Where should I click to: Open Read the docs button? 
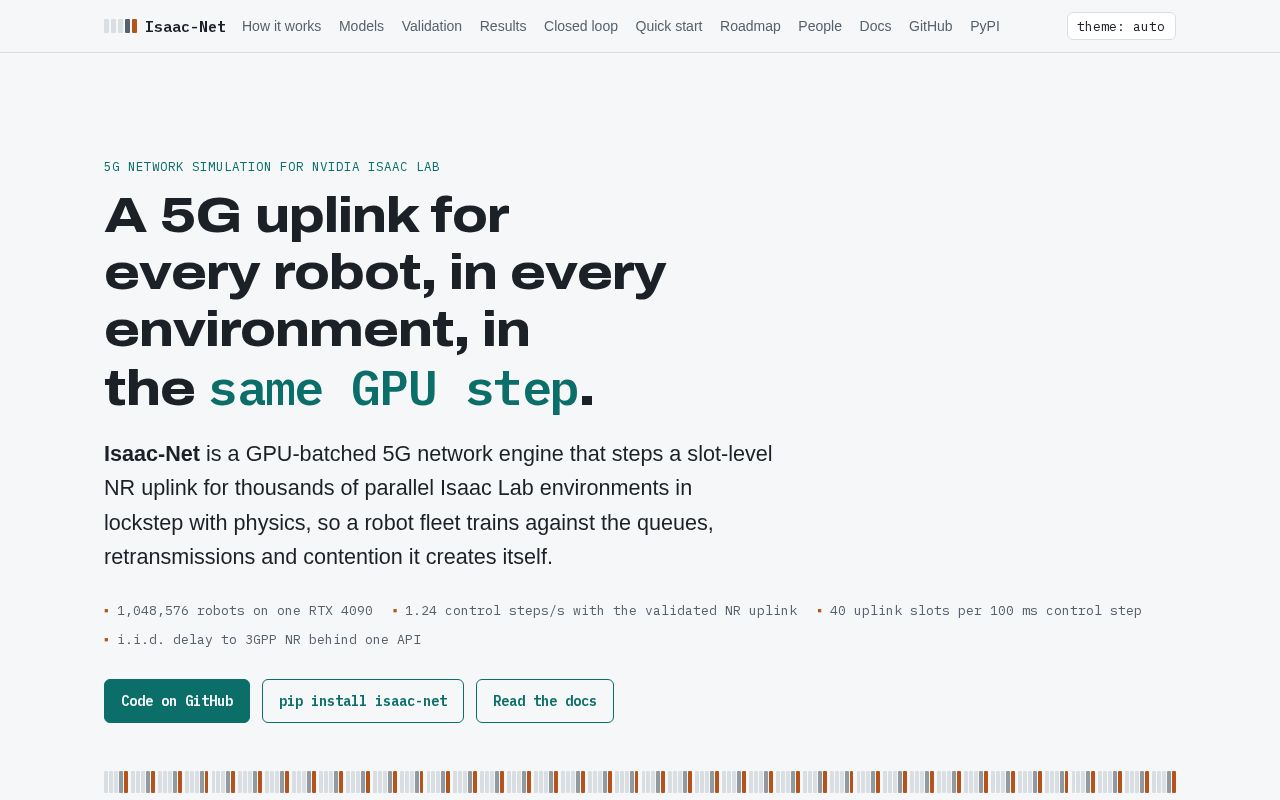pyautogui.click(x=545, y=701)
